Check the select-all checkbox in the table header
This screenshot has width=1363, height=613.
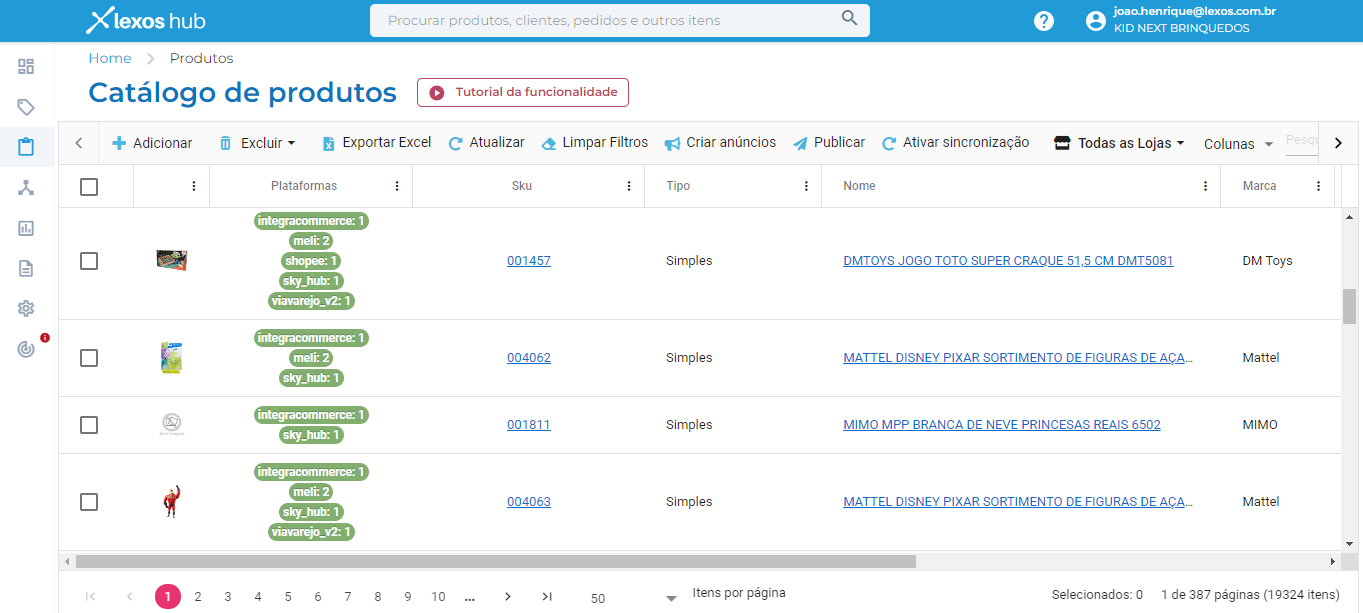89,186
